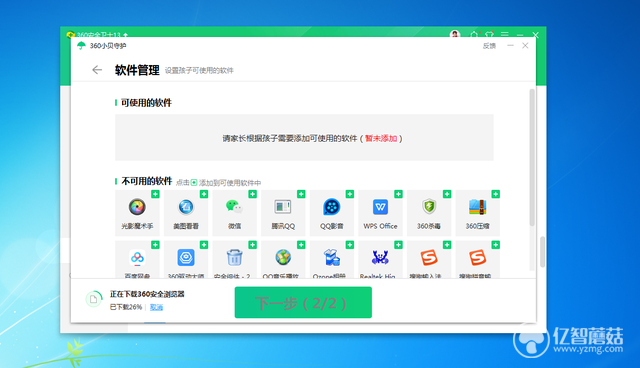
Task: Add 360杀毒 with its green plus
Action: (x=447, y=194)
